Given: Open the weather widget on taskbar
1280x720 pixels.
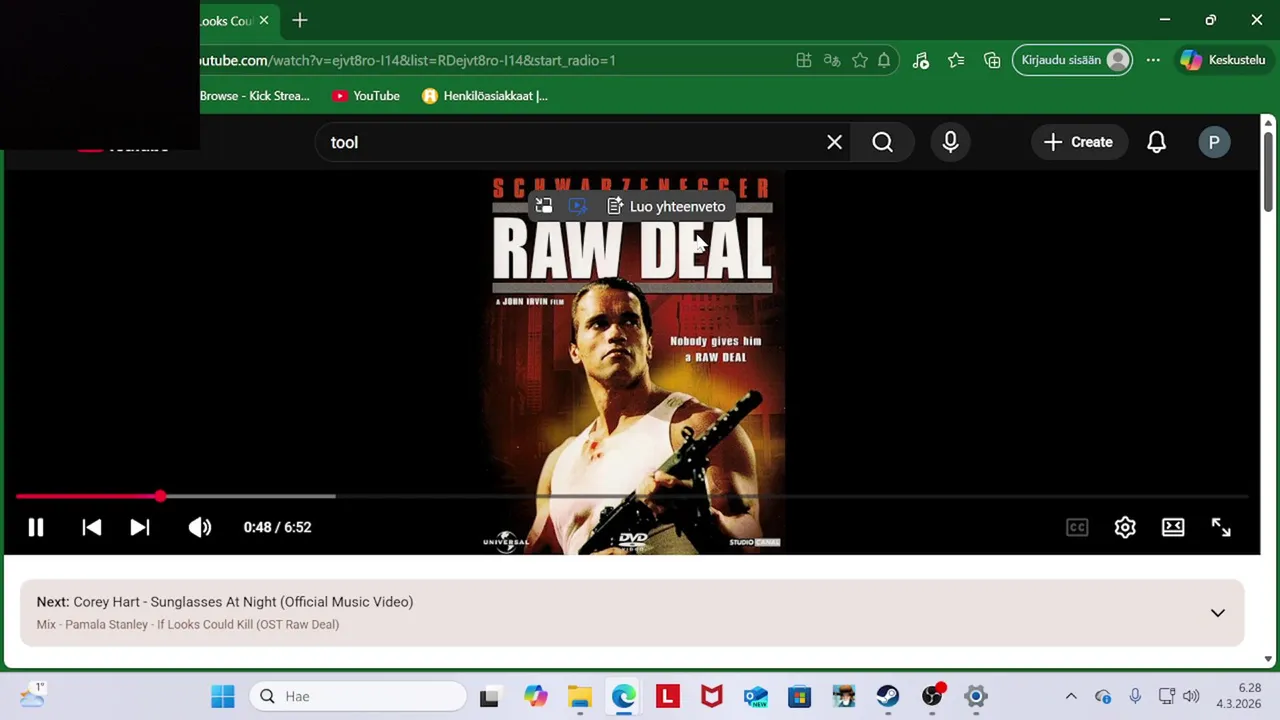Looking at the screenshot, I should 32,695.
